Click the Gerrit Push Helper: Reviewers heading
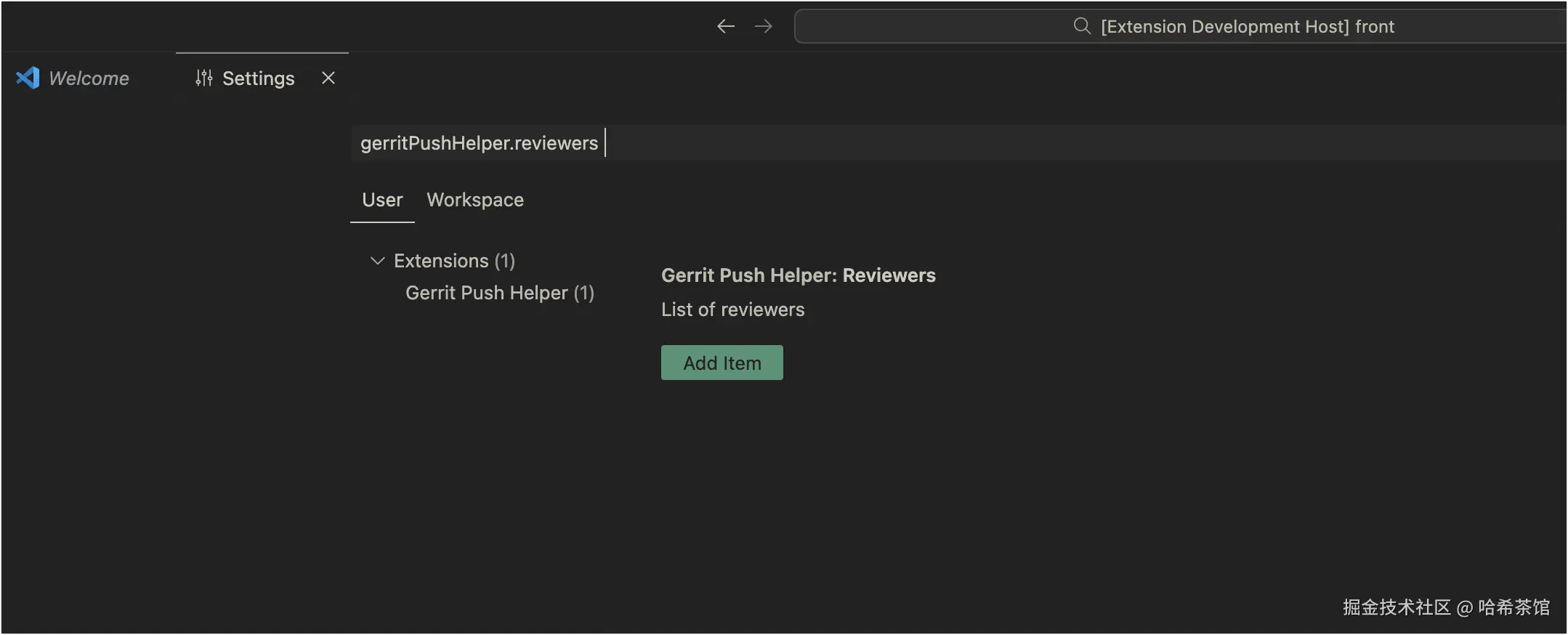Viewport: 1568px width, 635px height. click(798, 275)
